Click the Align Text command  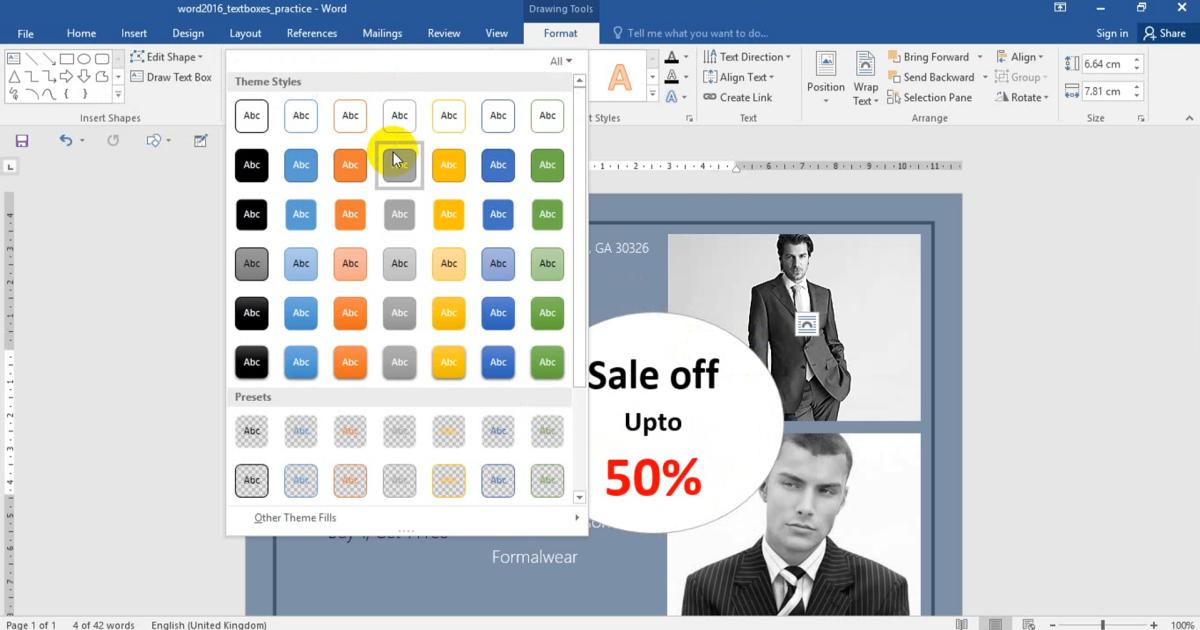(740, 77)
